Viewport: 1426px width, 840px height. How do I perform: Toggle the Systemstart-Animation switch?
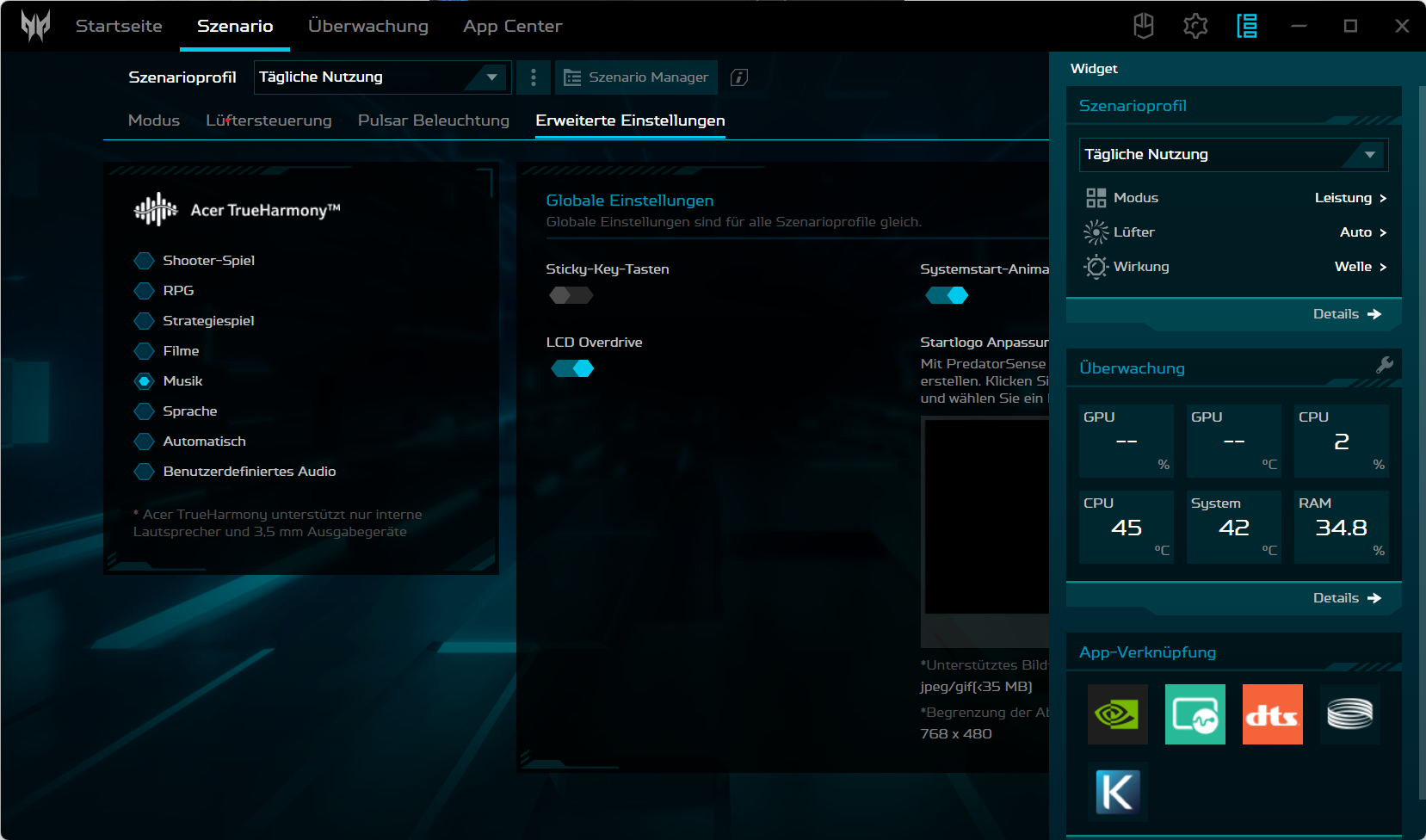(x=947, y=295)
